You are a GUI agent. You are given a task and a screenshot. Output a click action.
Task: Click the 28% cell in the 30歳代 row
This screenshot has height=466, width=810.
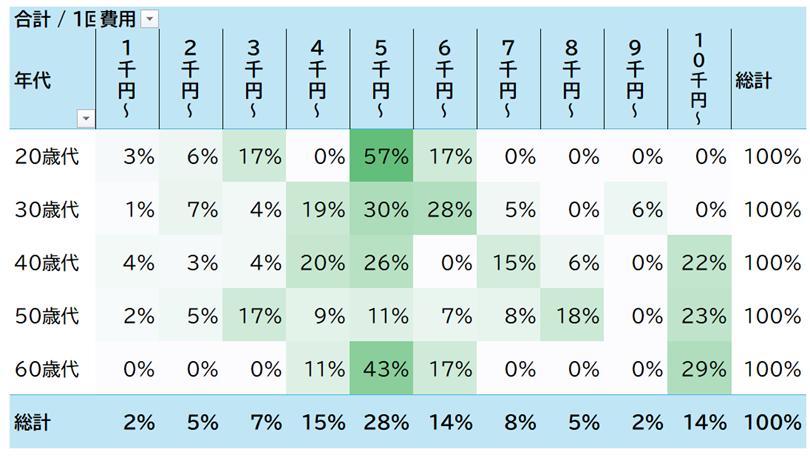[445, 209]
